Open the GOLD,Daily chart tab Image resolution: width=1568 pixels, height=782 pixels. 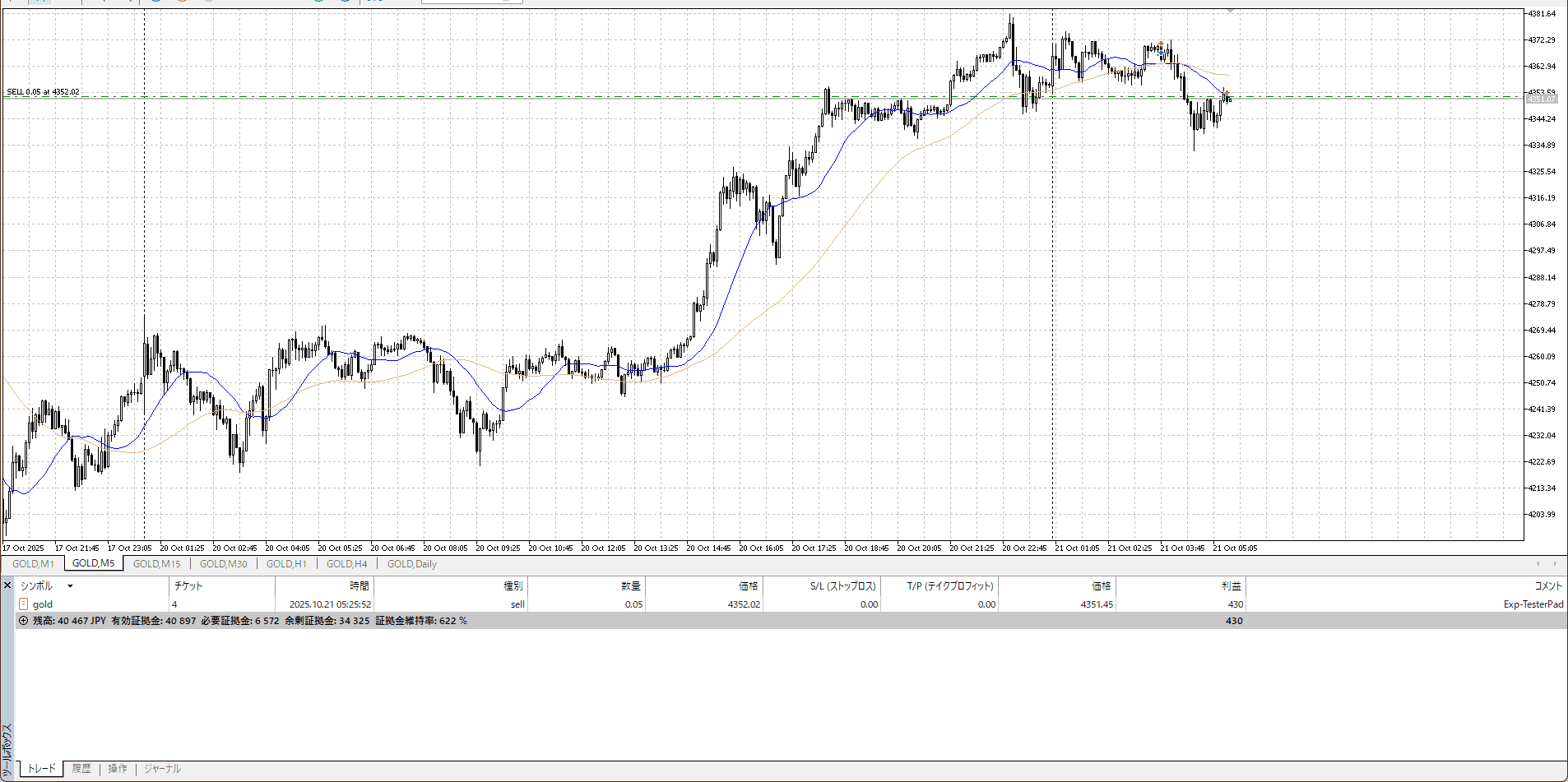[411, 564]
